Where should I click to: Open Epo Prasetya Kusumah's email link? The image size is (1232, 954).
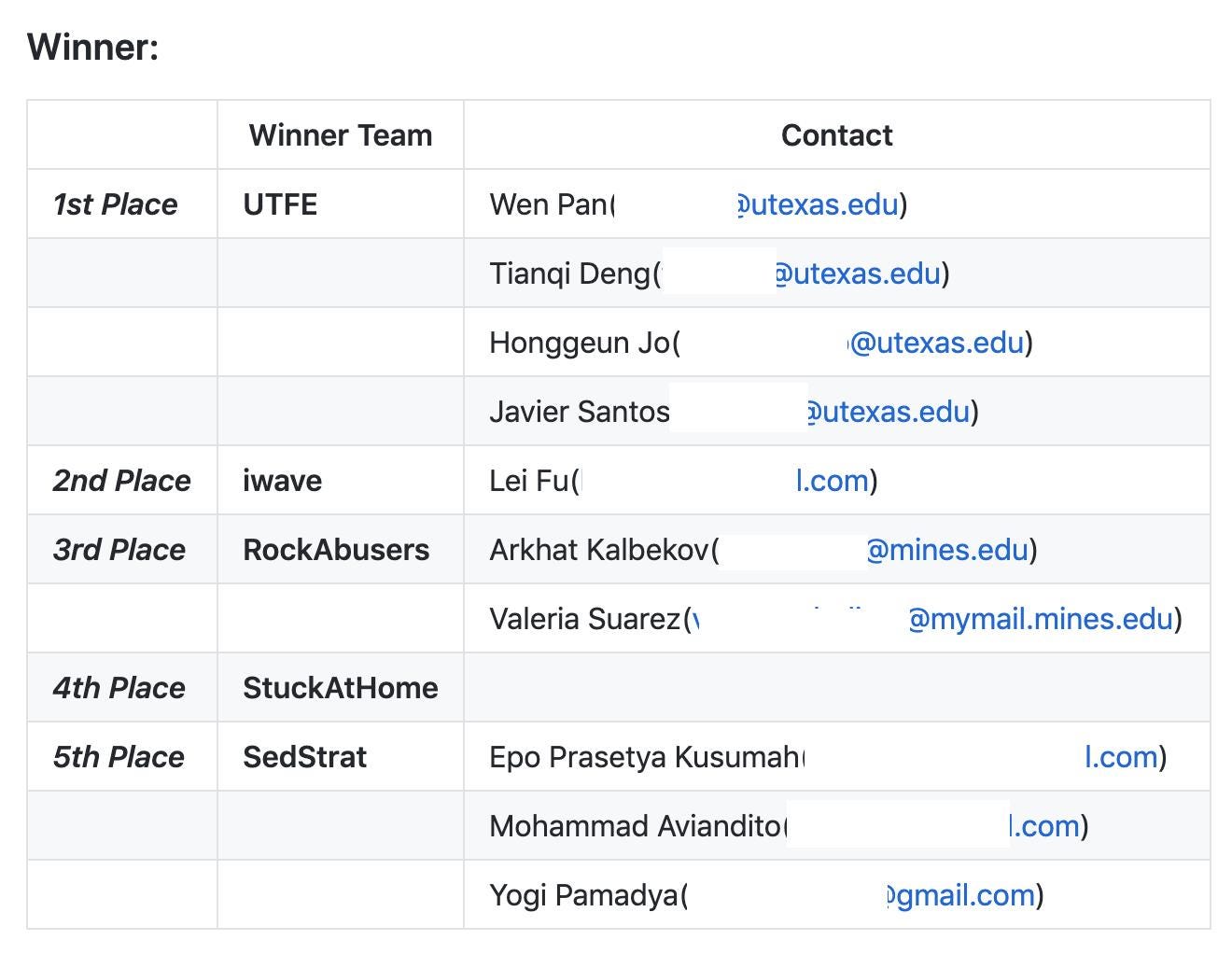[x=1122, y=757]
